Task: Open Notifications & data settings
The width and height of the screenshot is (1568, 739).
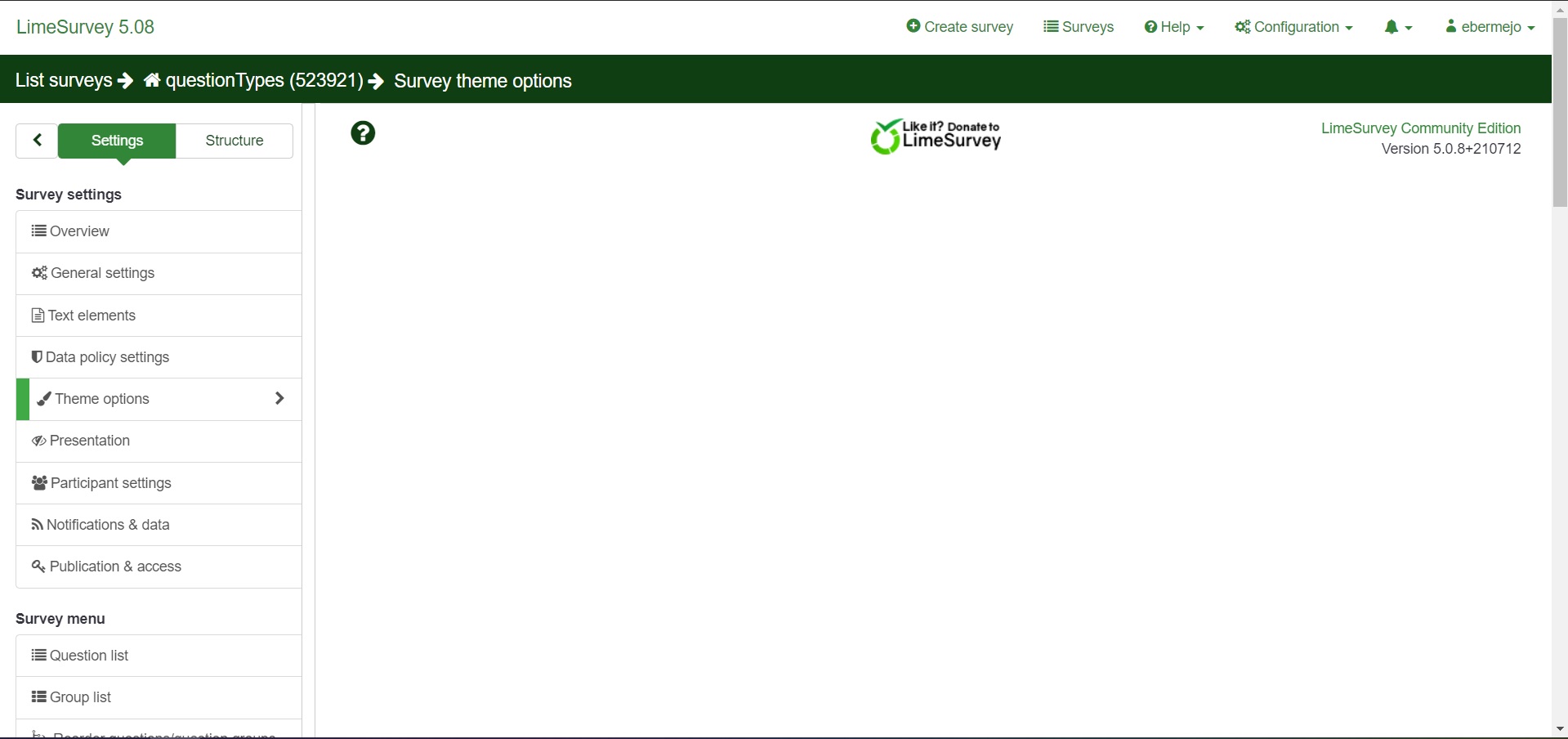Action: (108, 525)
